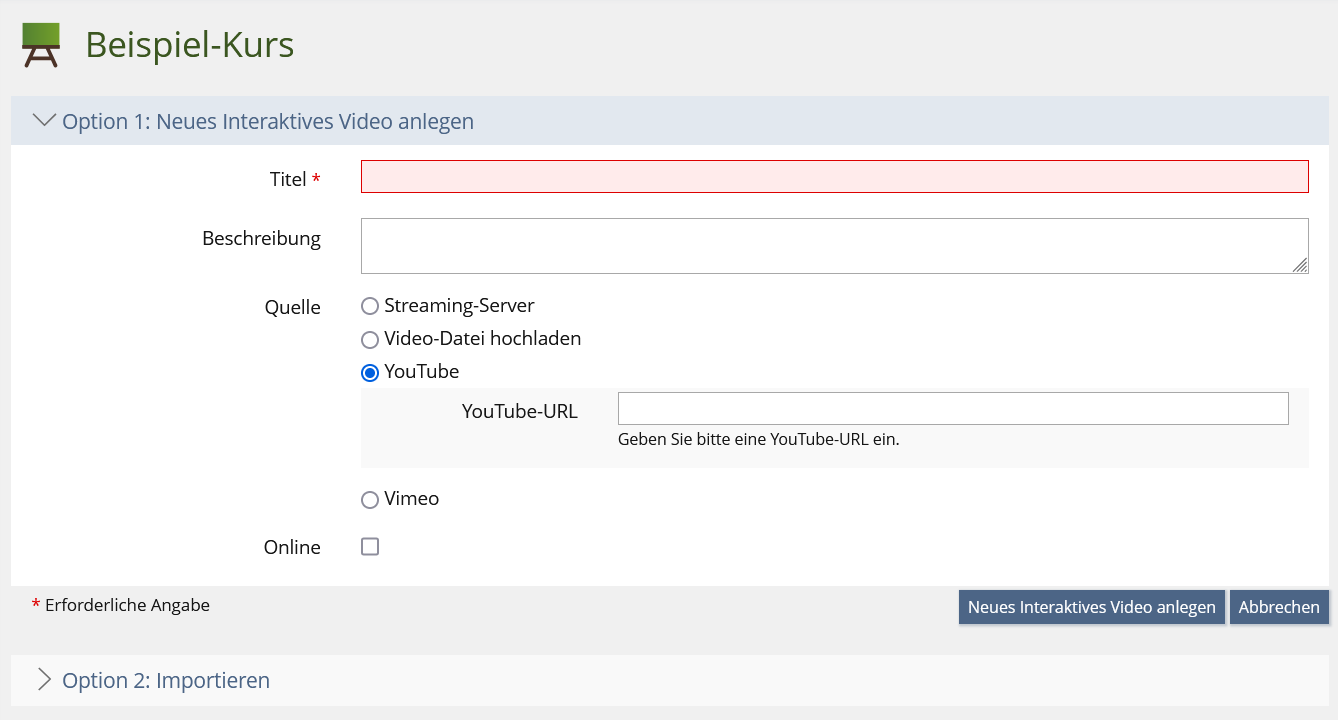
Task: Click into the YouTube-URL field
Action: [952, 409]
